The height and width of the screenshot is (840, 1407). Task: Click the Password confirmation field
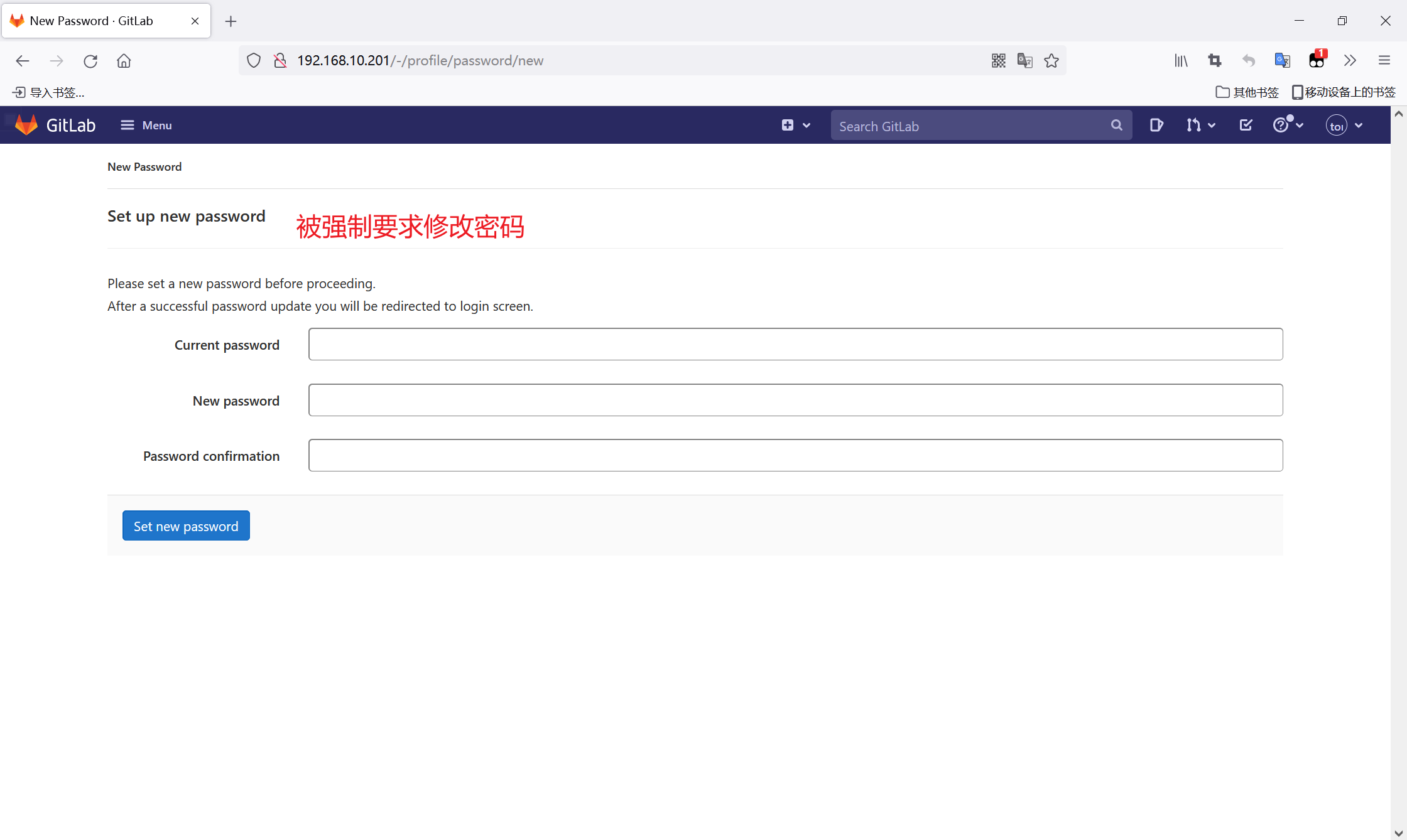pyautogui.click(x=795, y=455)
